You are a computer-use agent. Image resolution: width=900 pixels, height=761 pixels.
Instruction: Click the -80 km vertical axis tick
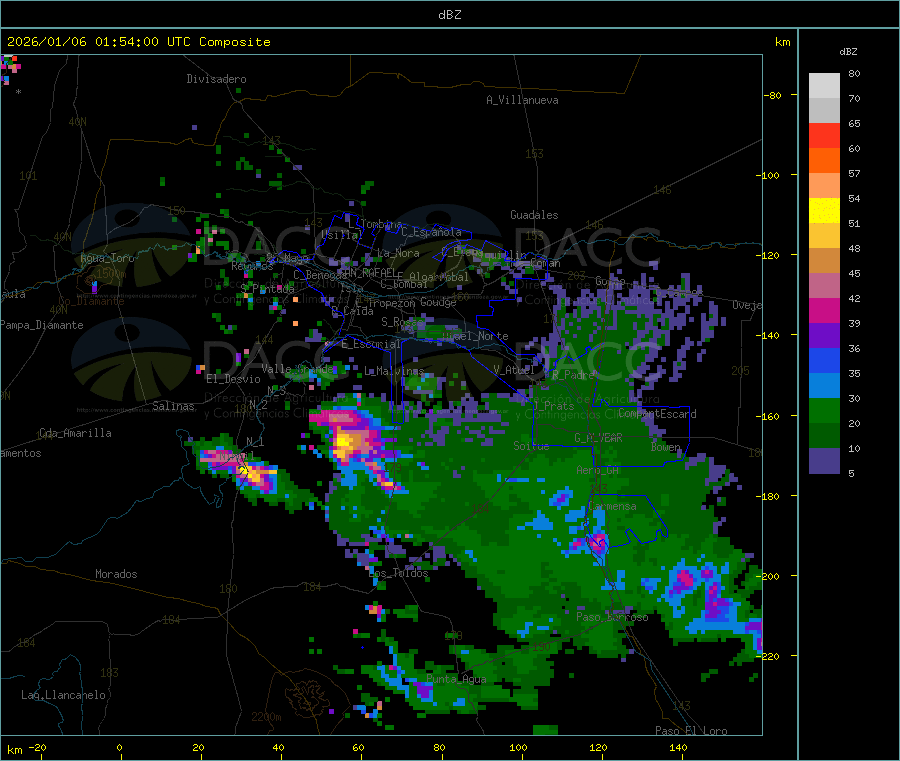[773, 95]
